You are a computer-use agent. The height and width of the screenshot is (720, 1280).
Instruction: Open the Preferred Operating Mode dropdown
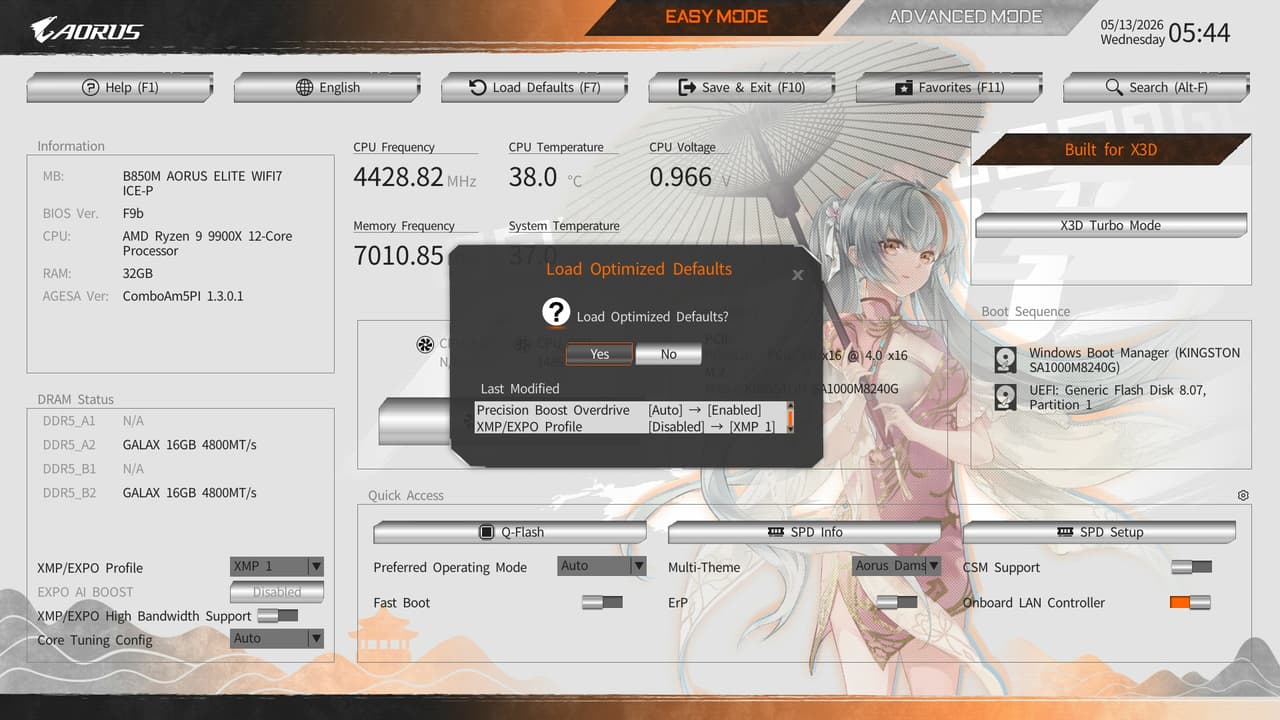pyautogui.click(x=602, y=566)
